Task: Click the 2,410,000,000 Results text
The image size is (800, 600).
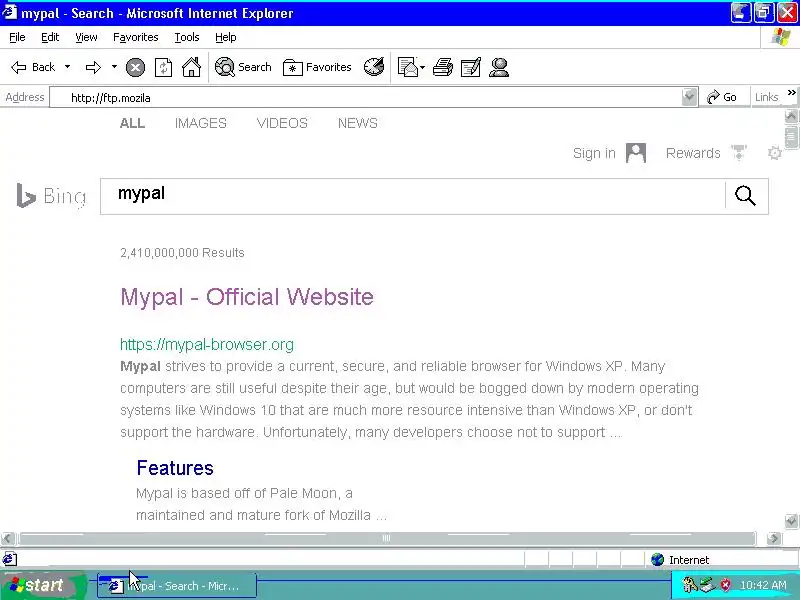Action: tap(182, 253)
